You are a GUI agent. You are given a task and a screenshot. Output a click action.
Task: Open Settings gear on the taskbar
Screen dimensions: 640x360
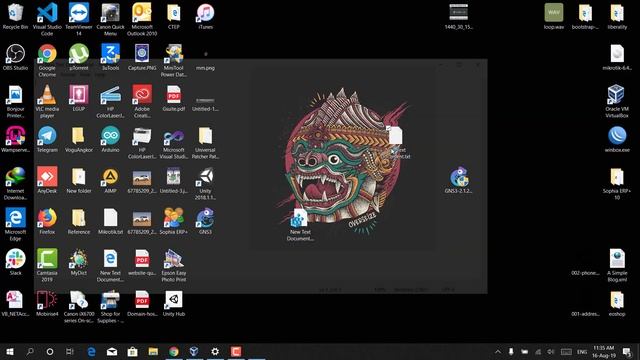[215, 351]
